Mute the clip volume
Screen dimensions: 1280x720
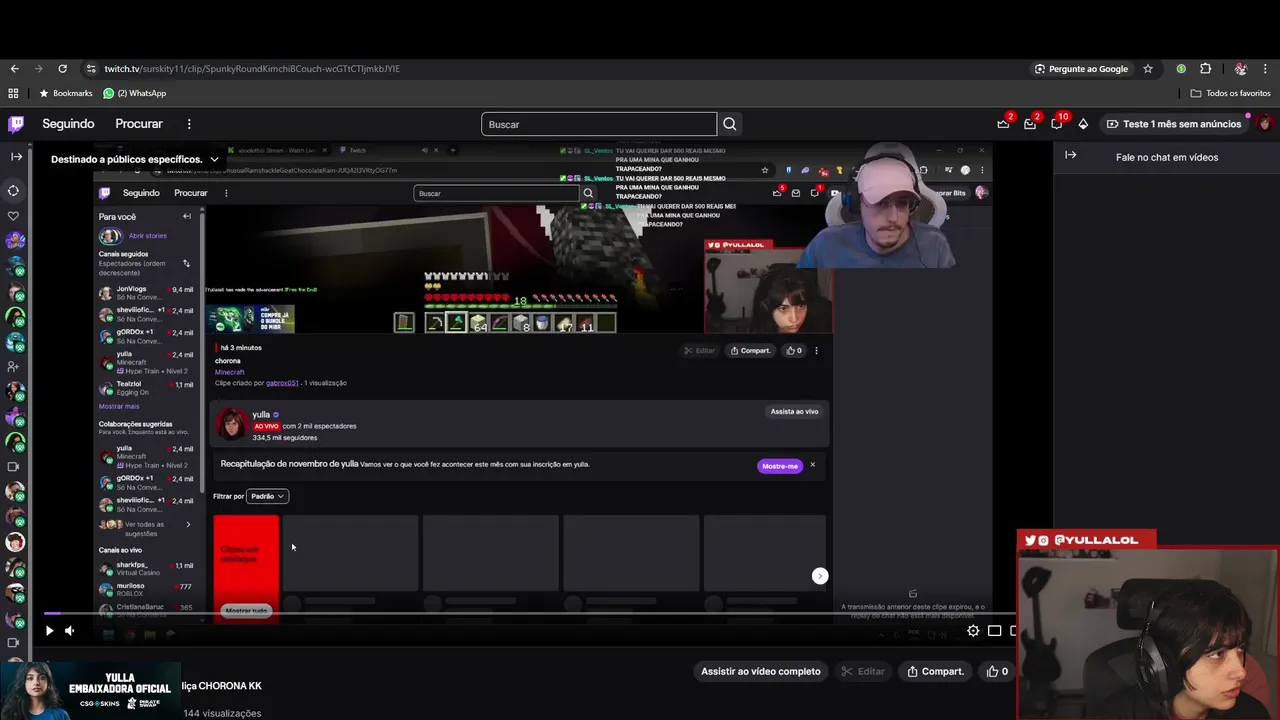[x=69, y=631]
